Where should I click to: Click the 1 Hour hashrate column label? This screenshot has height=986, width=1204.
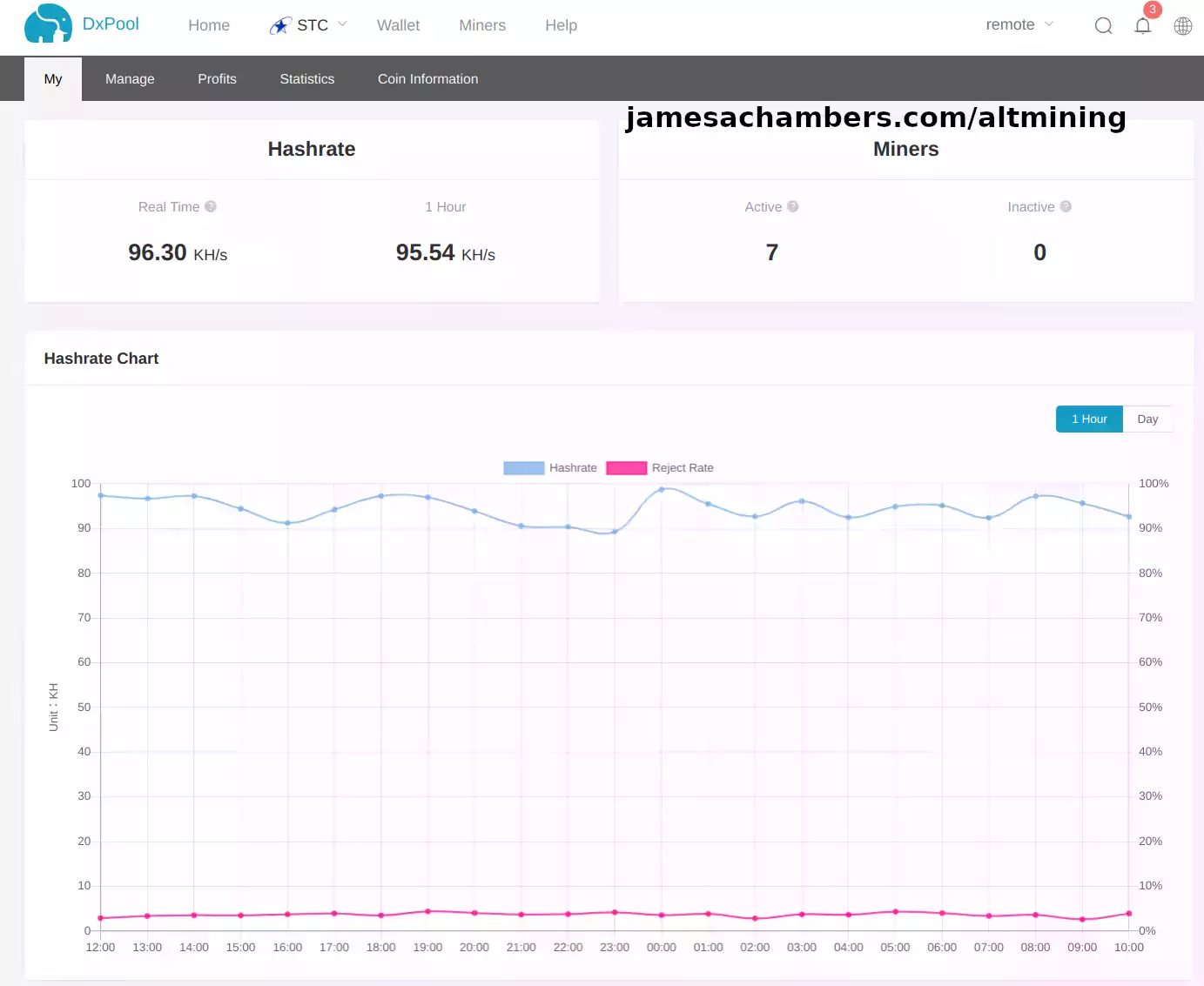pyautogui.click(x=446, y=207)
